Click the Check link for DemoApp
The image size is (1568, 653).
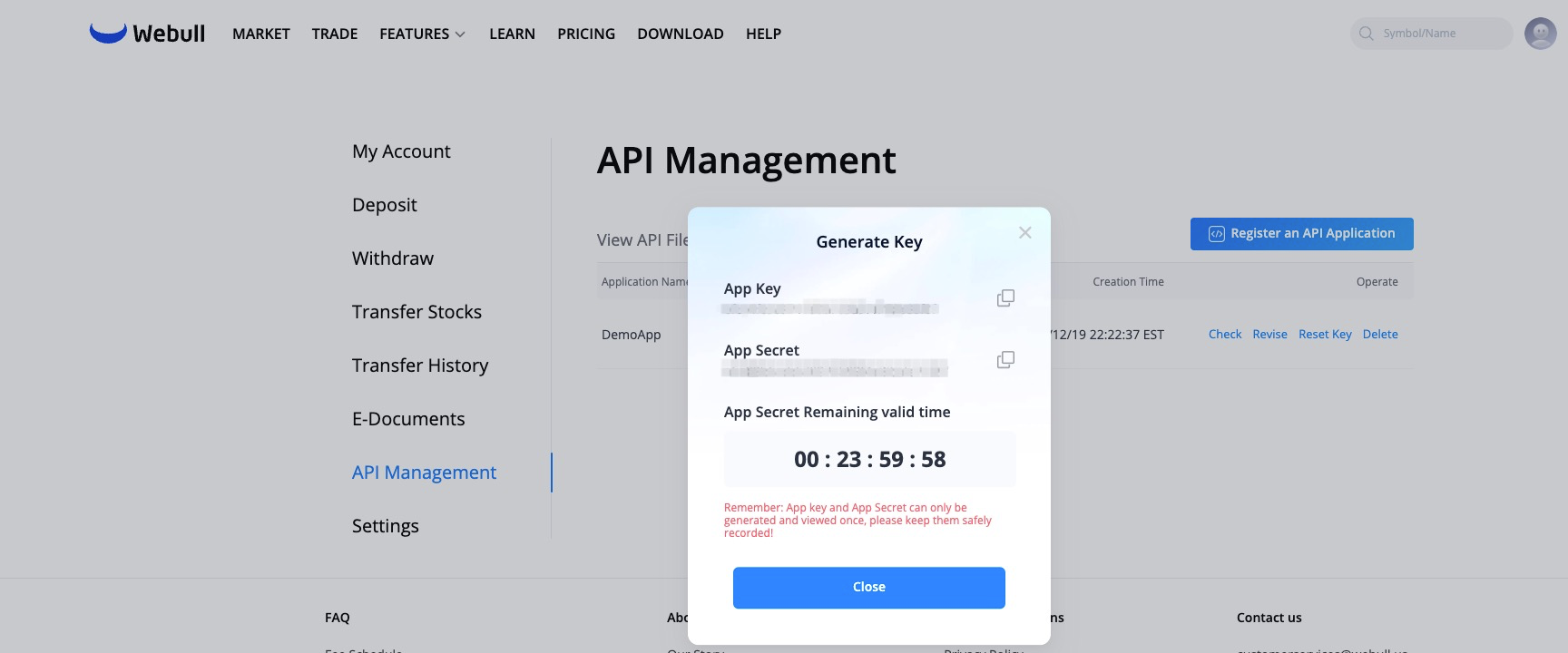click(x=1224, y=335)
